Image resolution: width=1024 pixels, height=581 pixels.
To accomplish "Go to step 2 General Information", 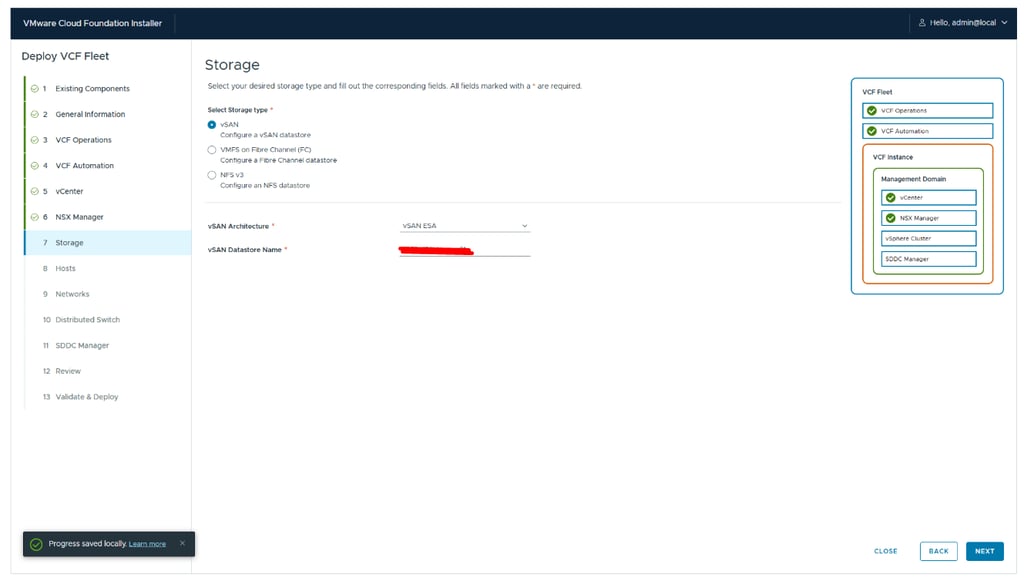I will [x=90, y=114].
